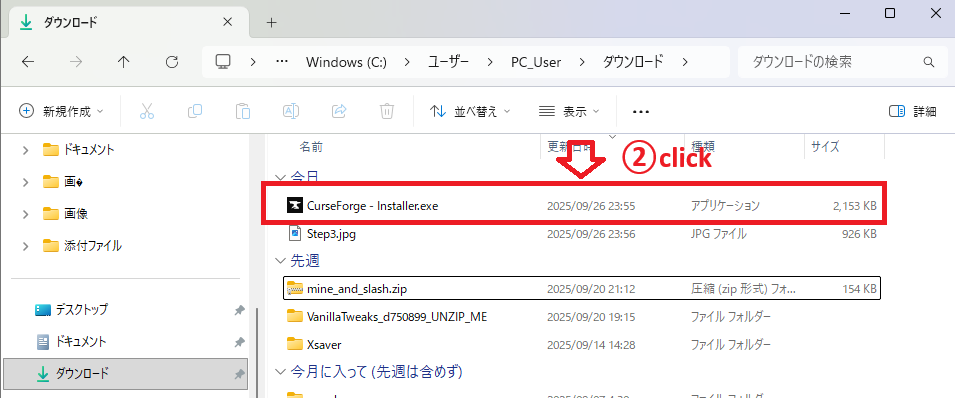Click the Paste clipboard icon
This screenshot has height=398, width=955.
point(243,111)
